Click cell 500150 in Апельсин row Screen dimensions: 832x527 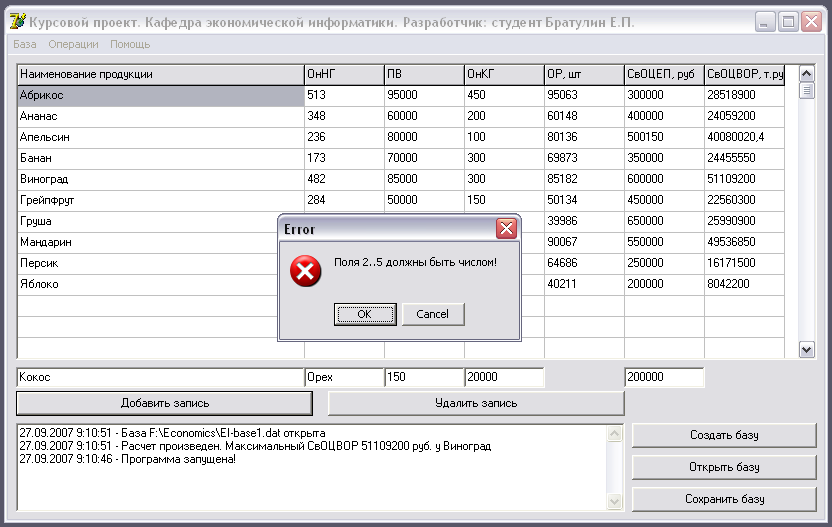[664, 137]
